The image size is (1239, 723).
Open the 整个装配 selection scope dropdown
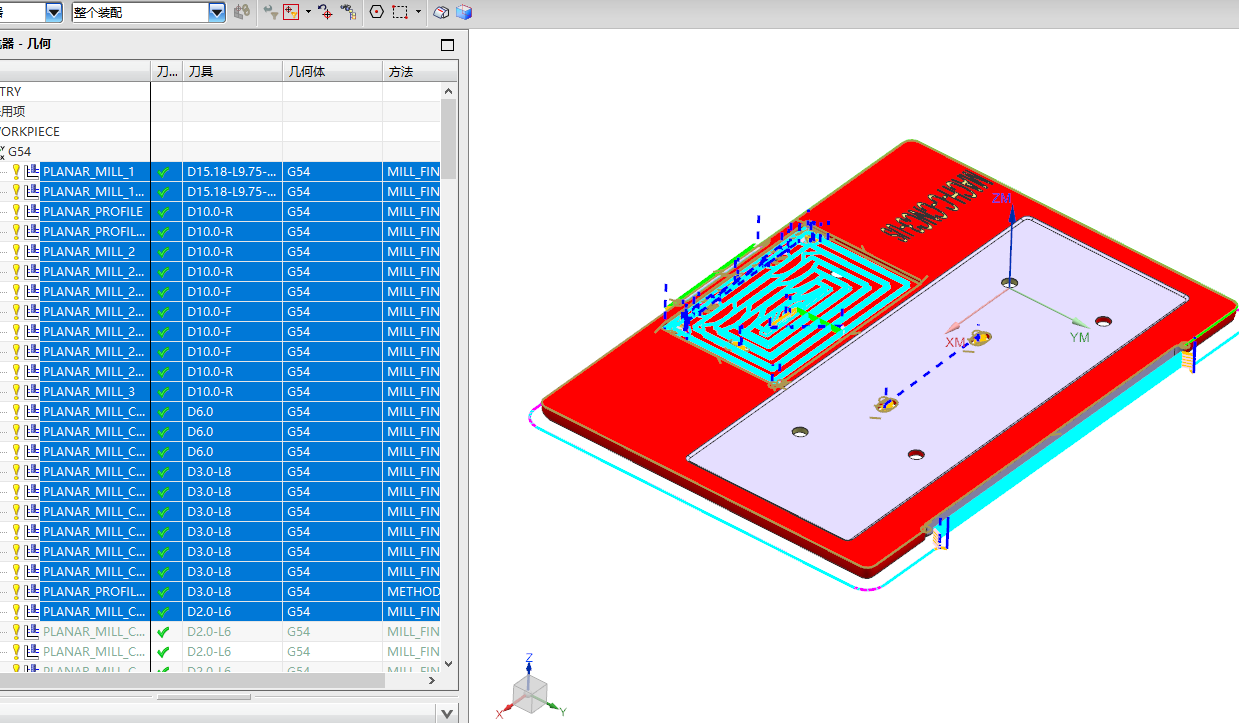click(217, 12)
